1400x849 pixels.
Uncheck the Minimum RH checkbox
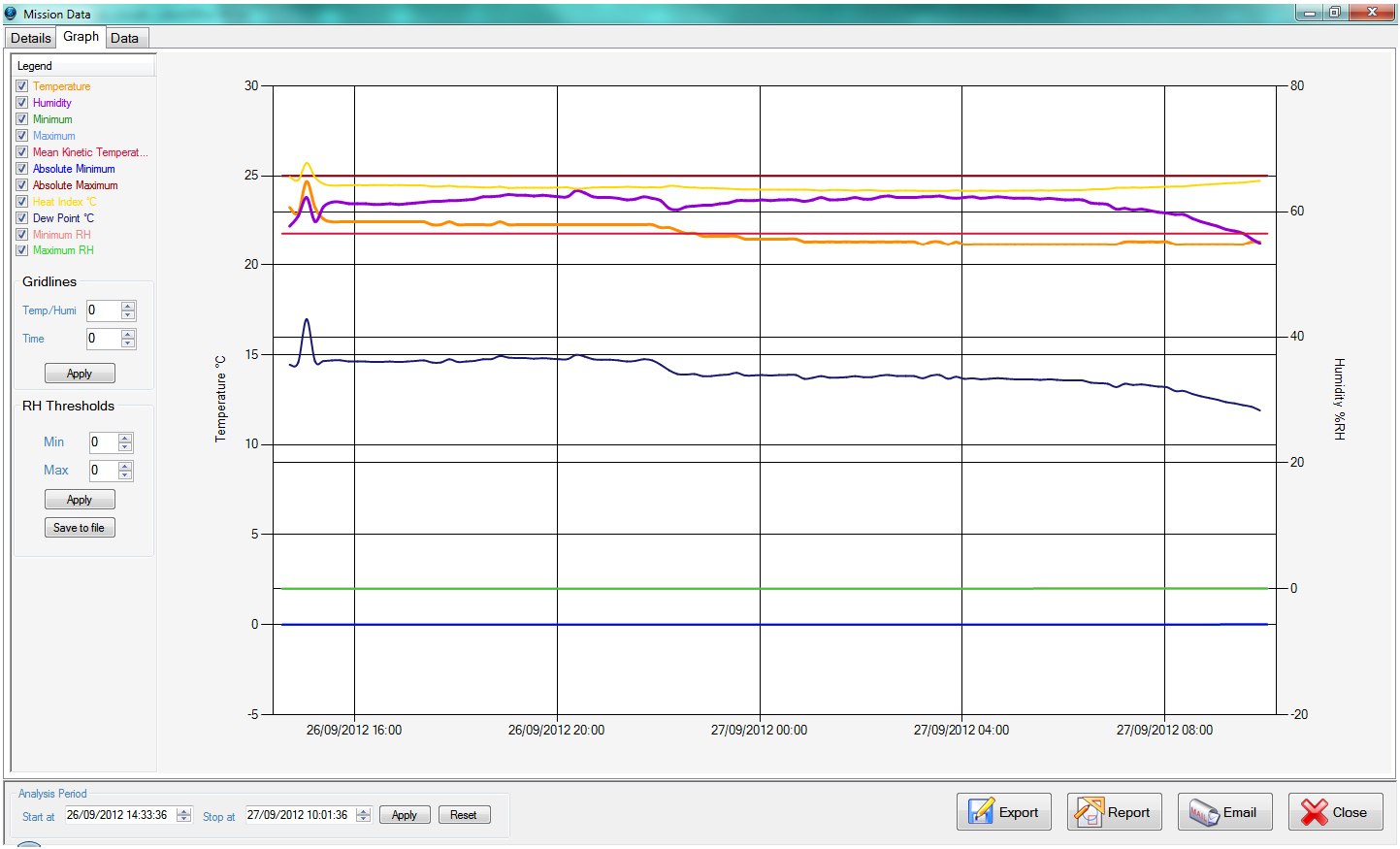click(21, 235)
